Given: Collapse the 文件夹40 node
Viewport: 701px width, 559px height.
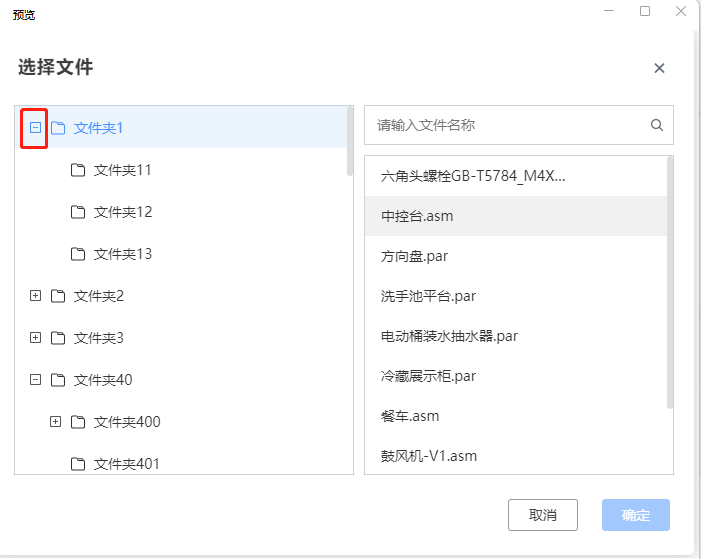Looking at the screenshot, I should tap(35, 380).
